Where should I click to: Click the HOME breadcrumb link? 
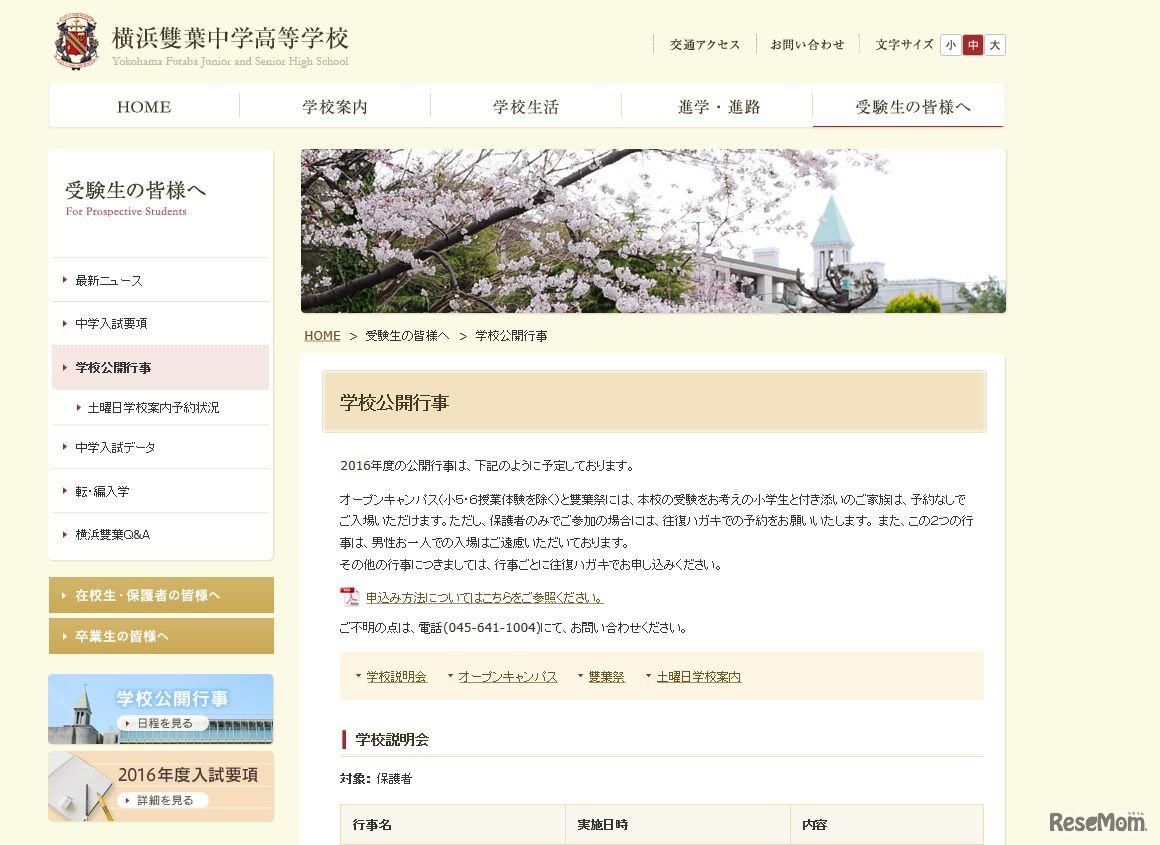coord(323,336)
